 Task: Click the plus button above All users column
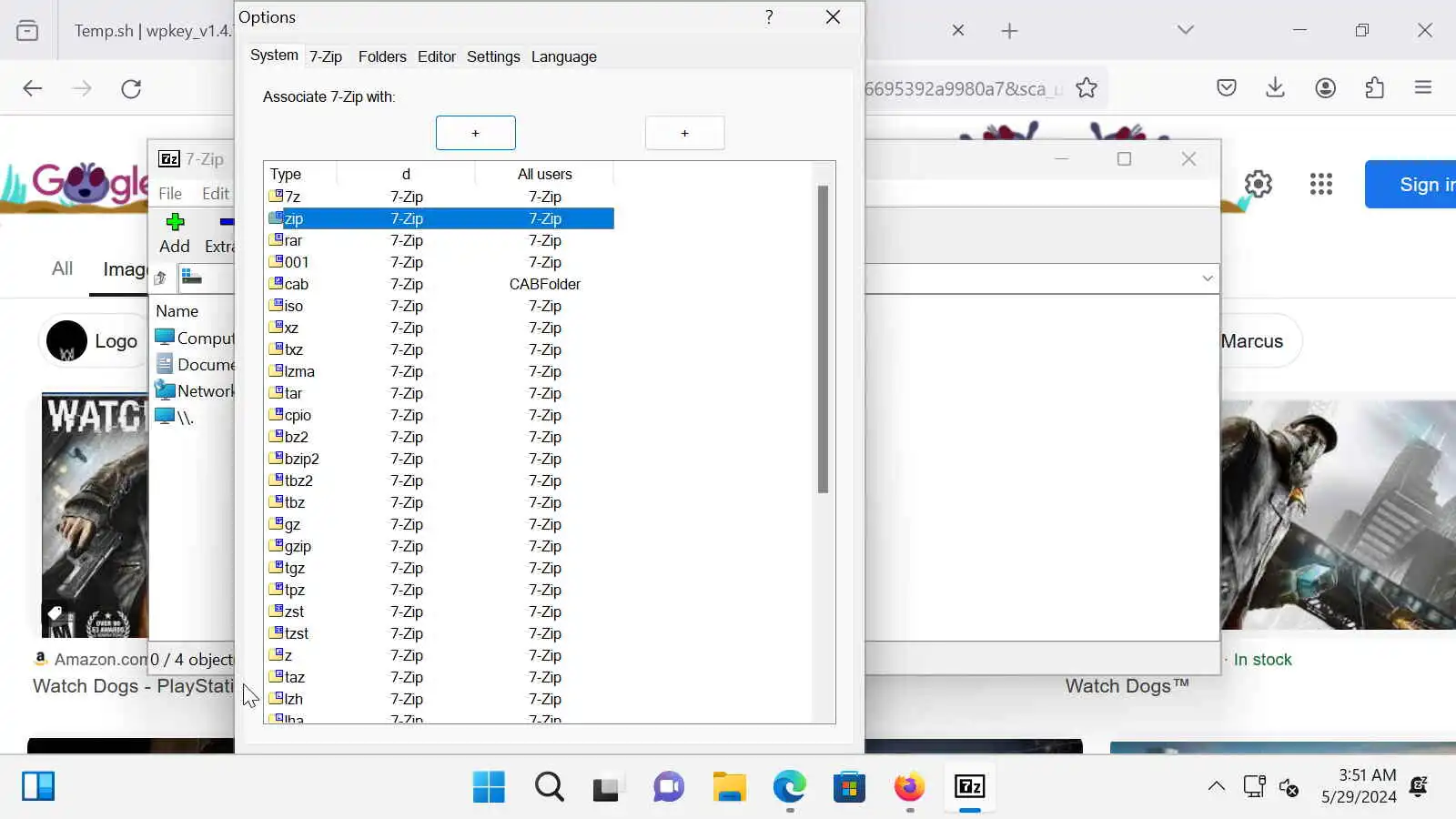[x=685, y=133]
